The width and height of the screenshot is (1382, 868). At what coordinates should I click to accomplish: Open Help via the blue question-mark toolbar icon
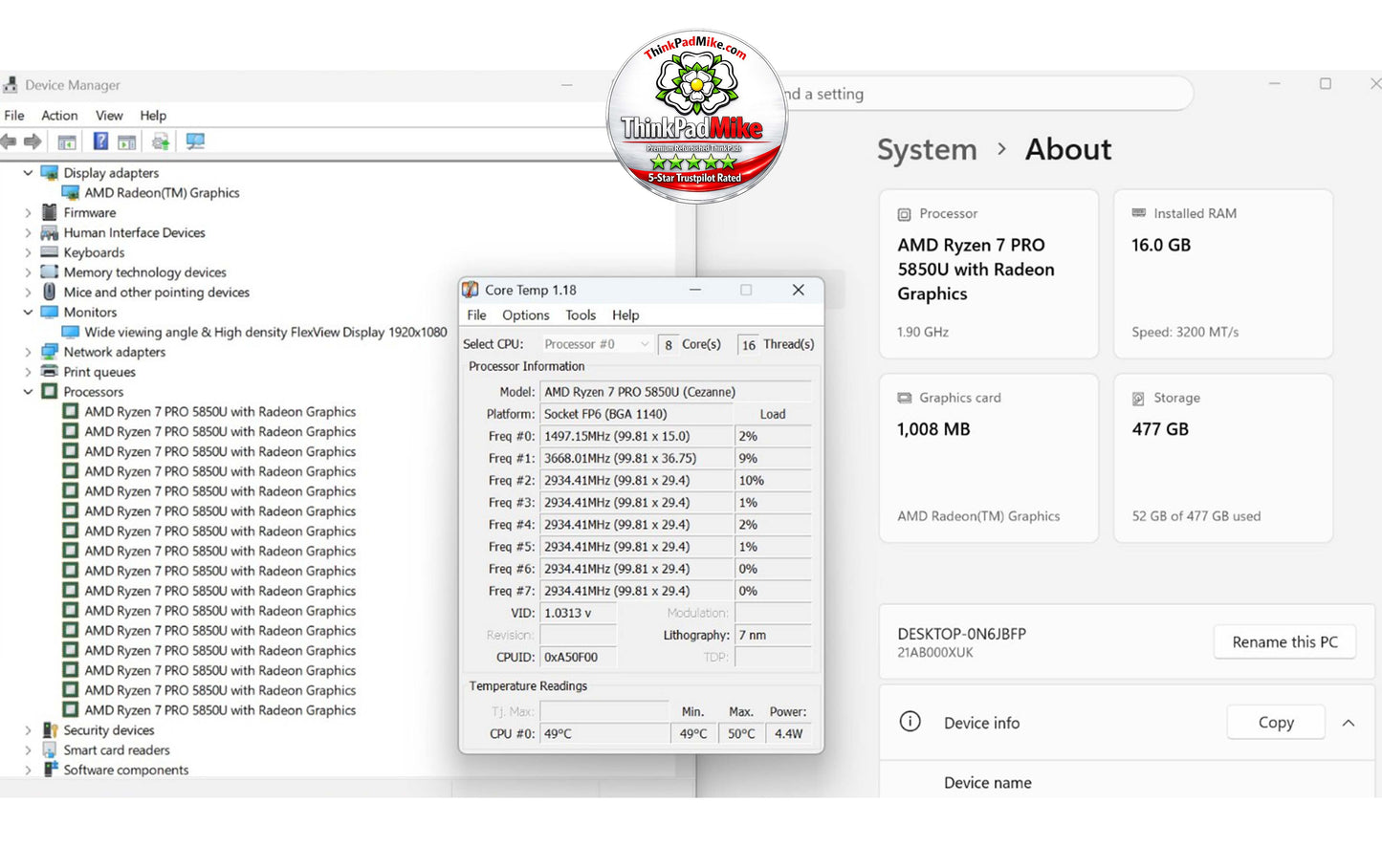pos(100,141)
